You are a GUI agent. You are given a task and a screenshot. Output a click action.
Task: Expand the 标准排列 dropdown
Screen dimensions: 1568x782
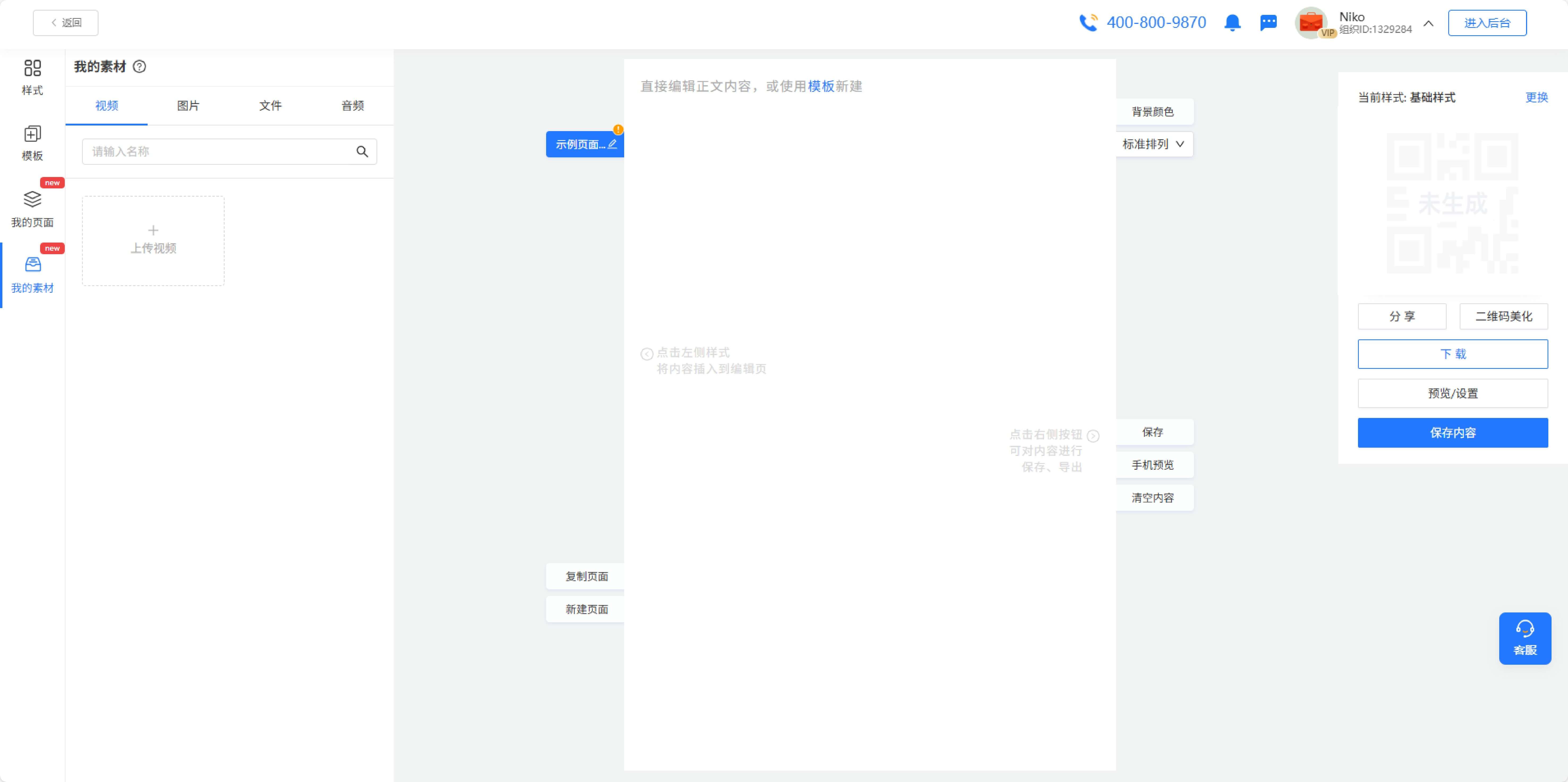(1154, 144)
